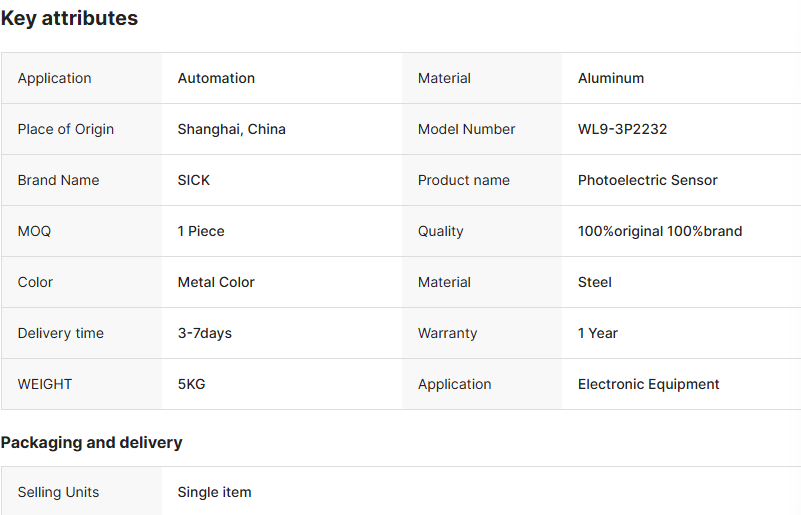
Task: Select the Place of Origin label
Action: (66, 129)
